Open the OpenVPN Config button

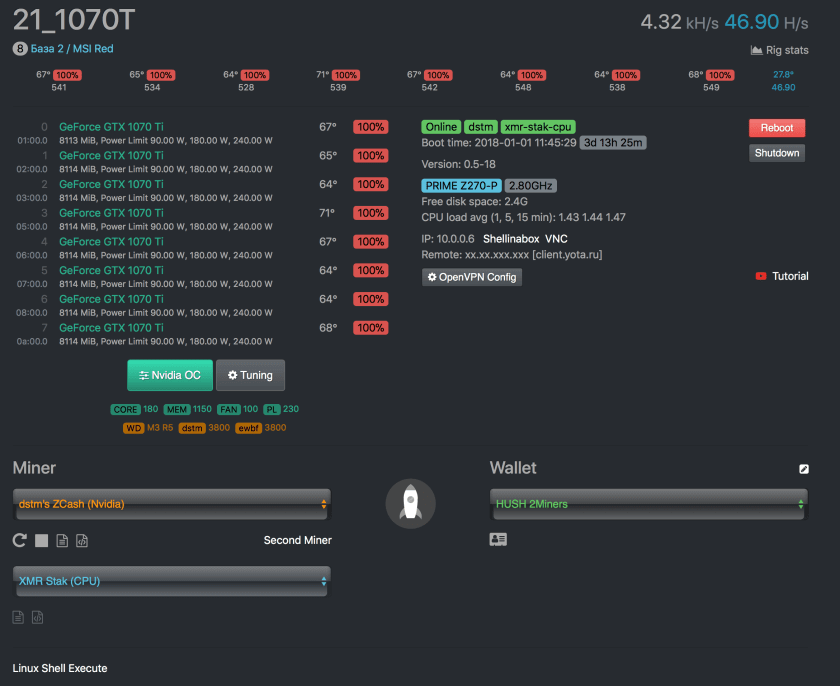[471, 277]
